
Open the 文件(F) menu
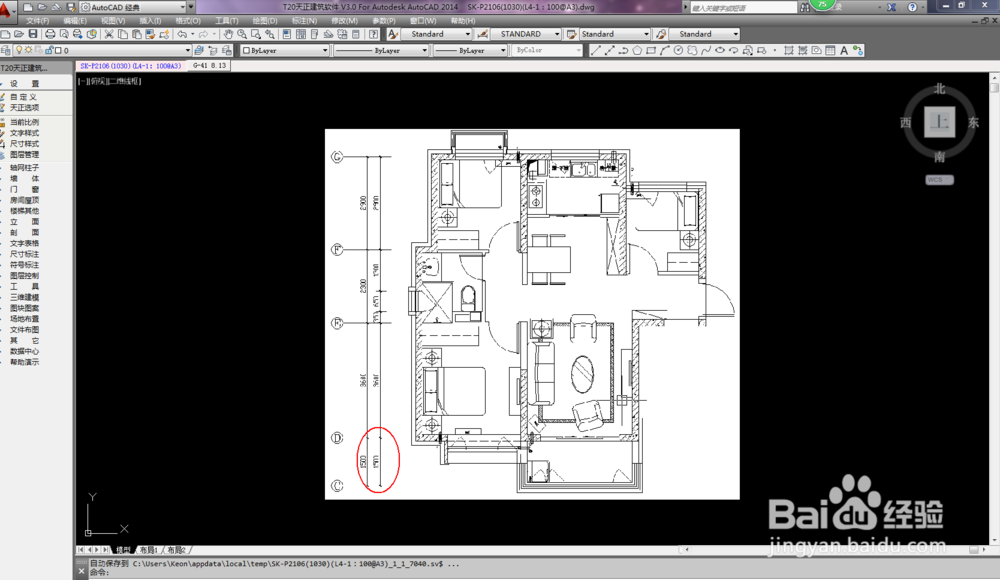click(x=37, y=20)
